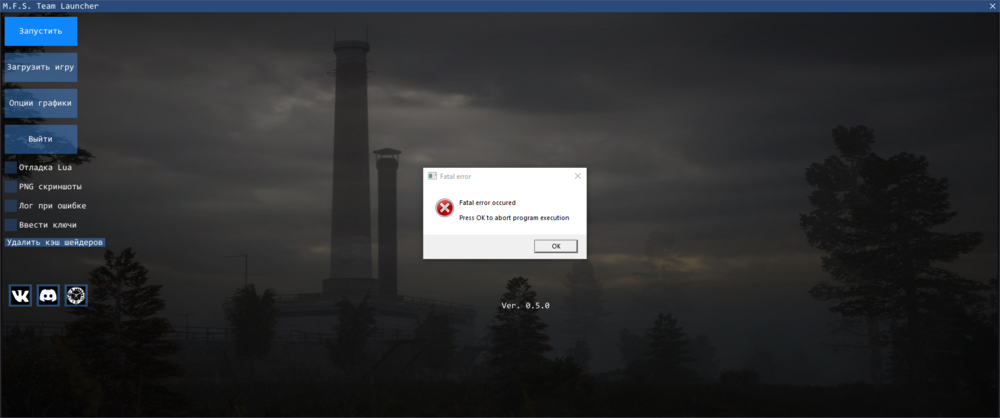The width and height of the screenshot is (1000, 418).
Task: Open Загрузить игру load game
Action: 41,67
